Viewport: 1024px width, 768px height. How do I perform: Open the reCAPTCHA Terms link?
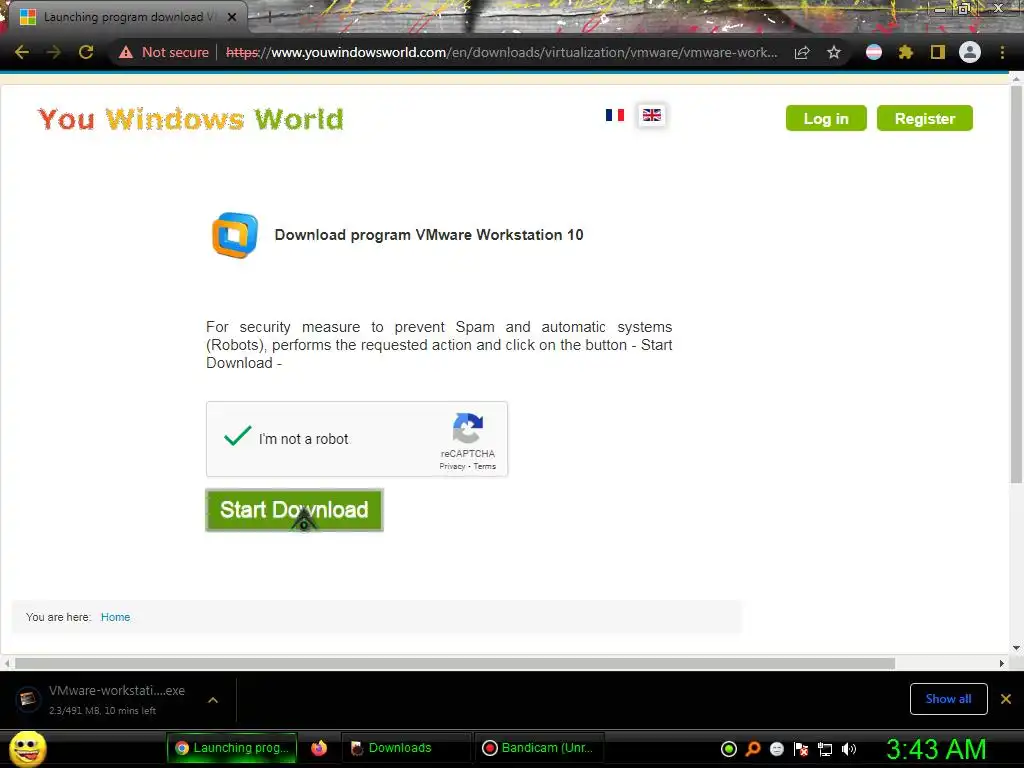(x=485, y=466)
